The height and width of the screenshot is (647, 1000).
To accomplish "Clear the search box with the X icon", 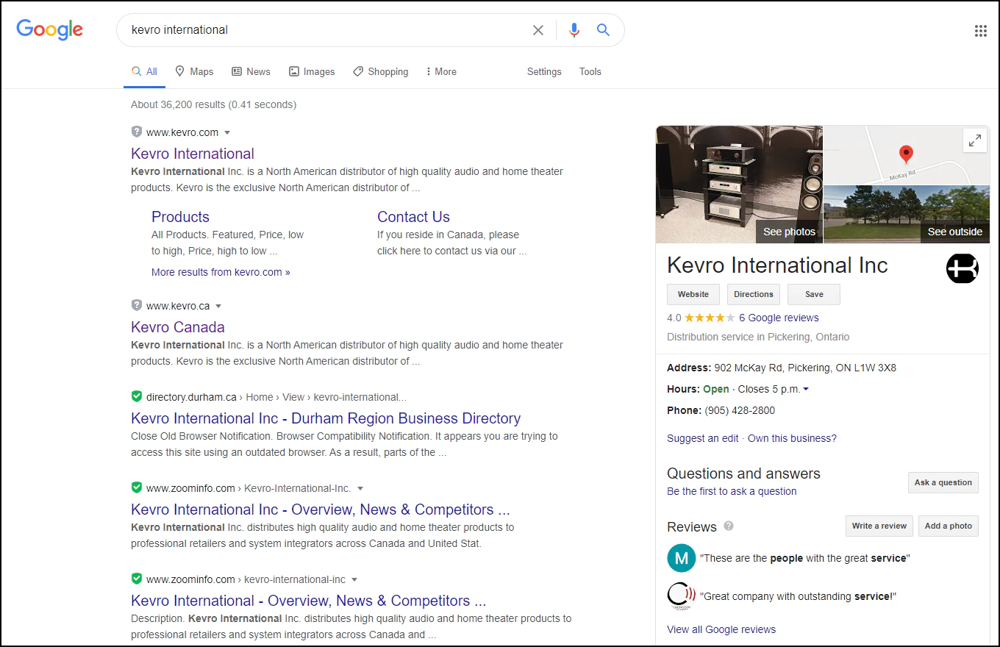I will pyautogui.click(x=538, y=30).
